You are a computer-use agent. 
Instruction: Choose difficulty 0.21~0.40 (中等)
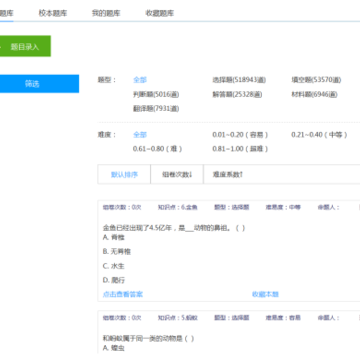pyautogui.click(x=319, y=135)
